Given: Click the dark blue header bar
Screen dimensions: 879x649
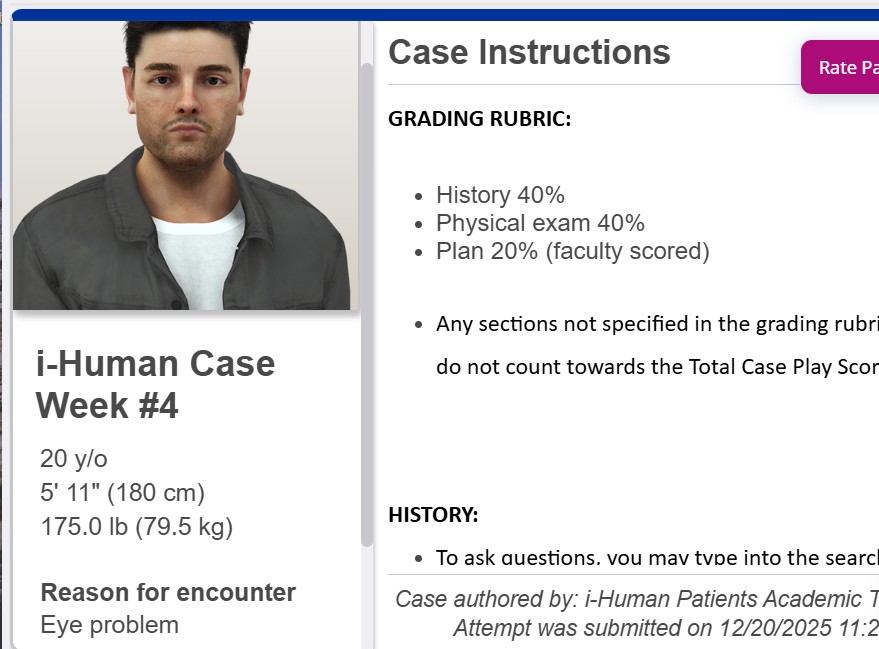Looking at the screenshot, I should coord(440,6).
